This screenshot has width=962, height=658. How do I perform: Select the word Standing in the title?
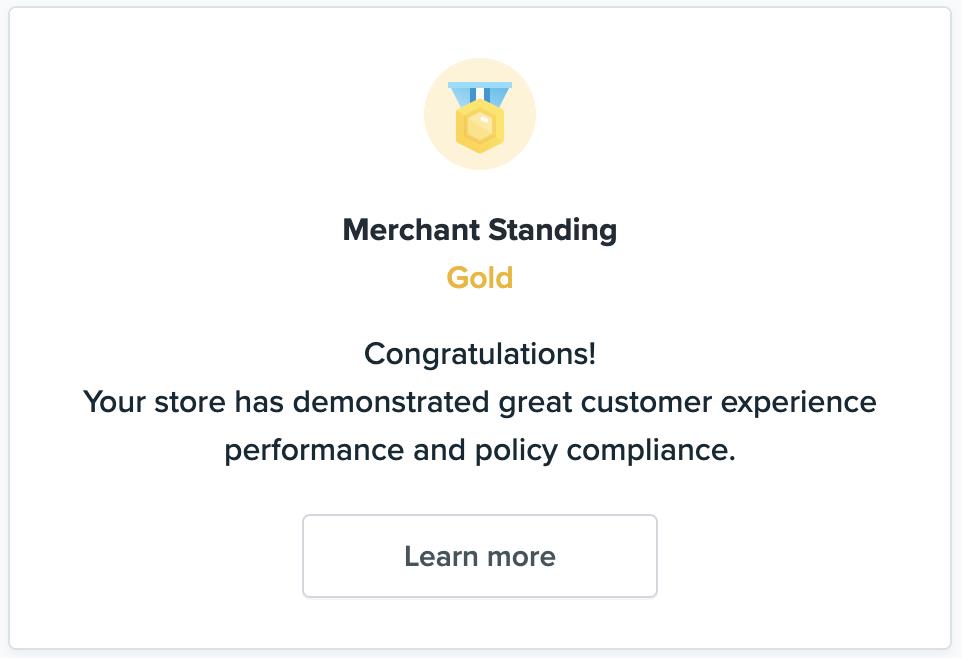552,230
